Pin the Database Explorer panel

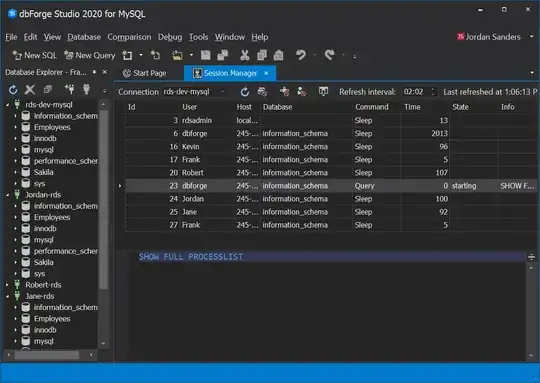click(x=94, y=72)
